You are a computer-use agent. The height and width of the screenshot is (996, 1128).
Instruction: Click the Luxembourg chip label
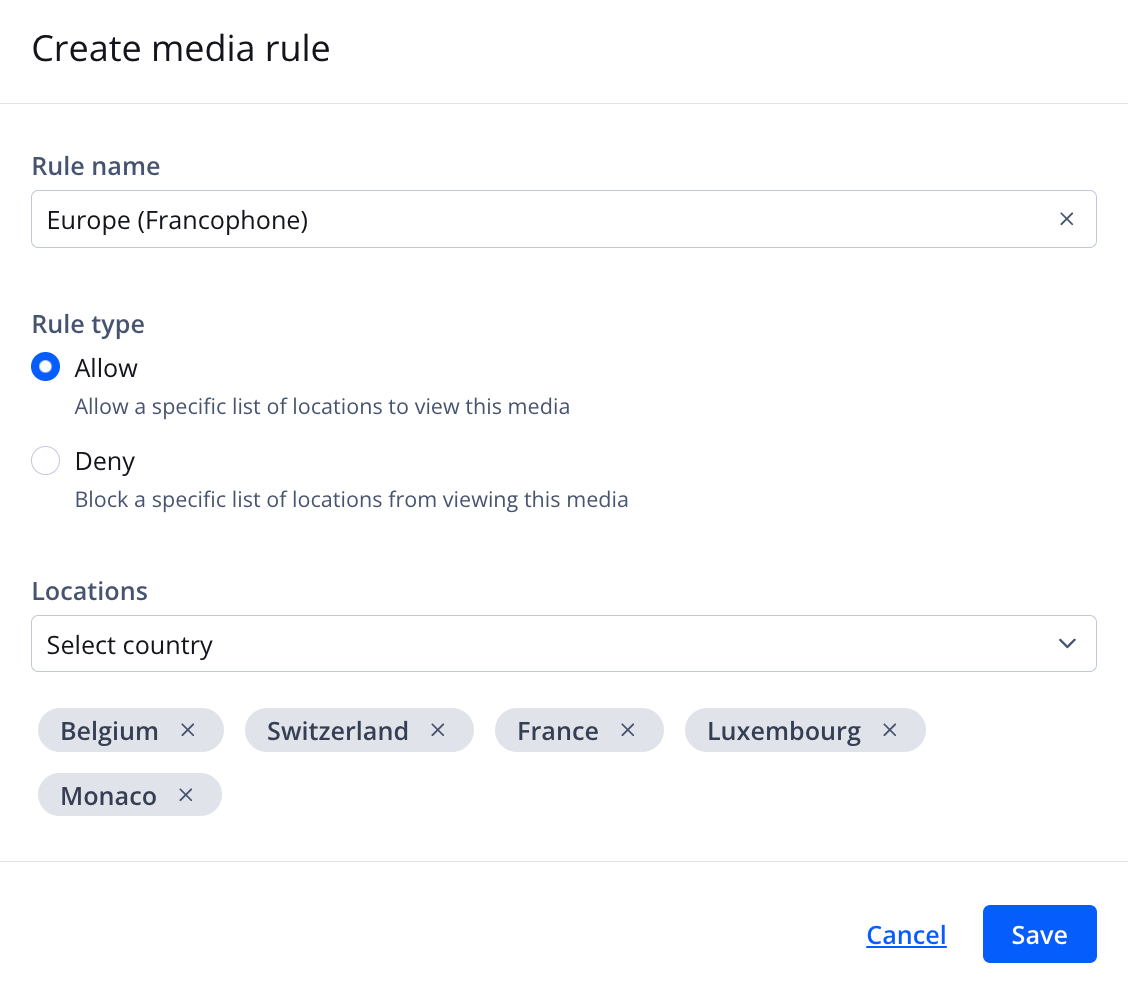(783, 731)
